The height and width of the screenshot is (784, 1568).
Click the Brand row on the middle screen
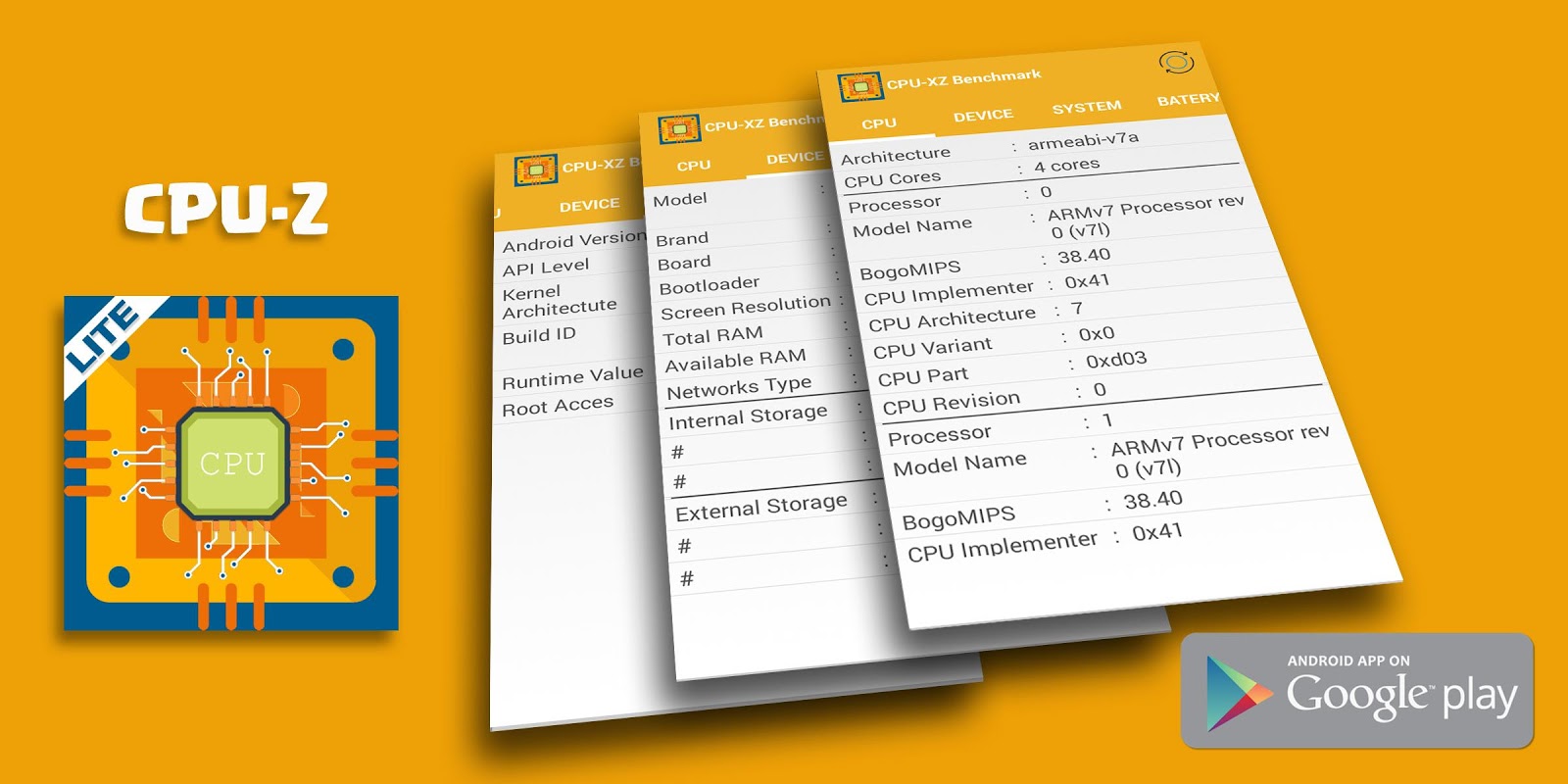click(x=746, y=235)
